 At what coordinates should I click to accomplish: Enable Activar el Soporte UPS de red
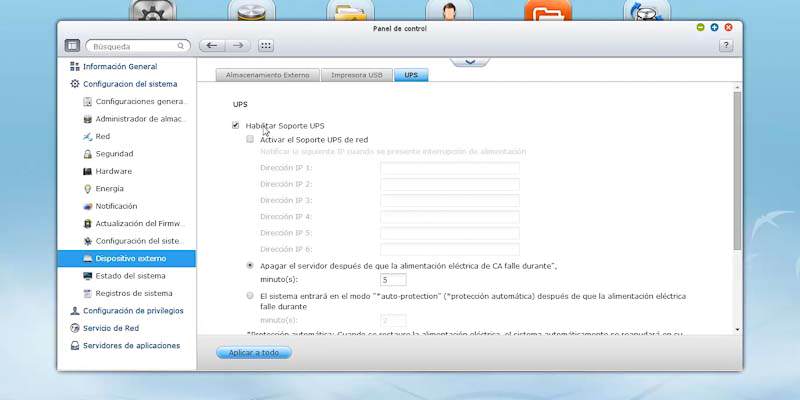(x=250, y=139)
